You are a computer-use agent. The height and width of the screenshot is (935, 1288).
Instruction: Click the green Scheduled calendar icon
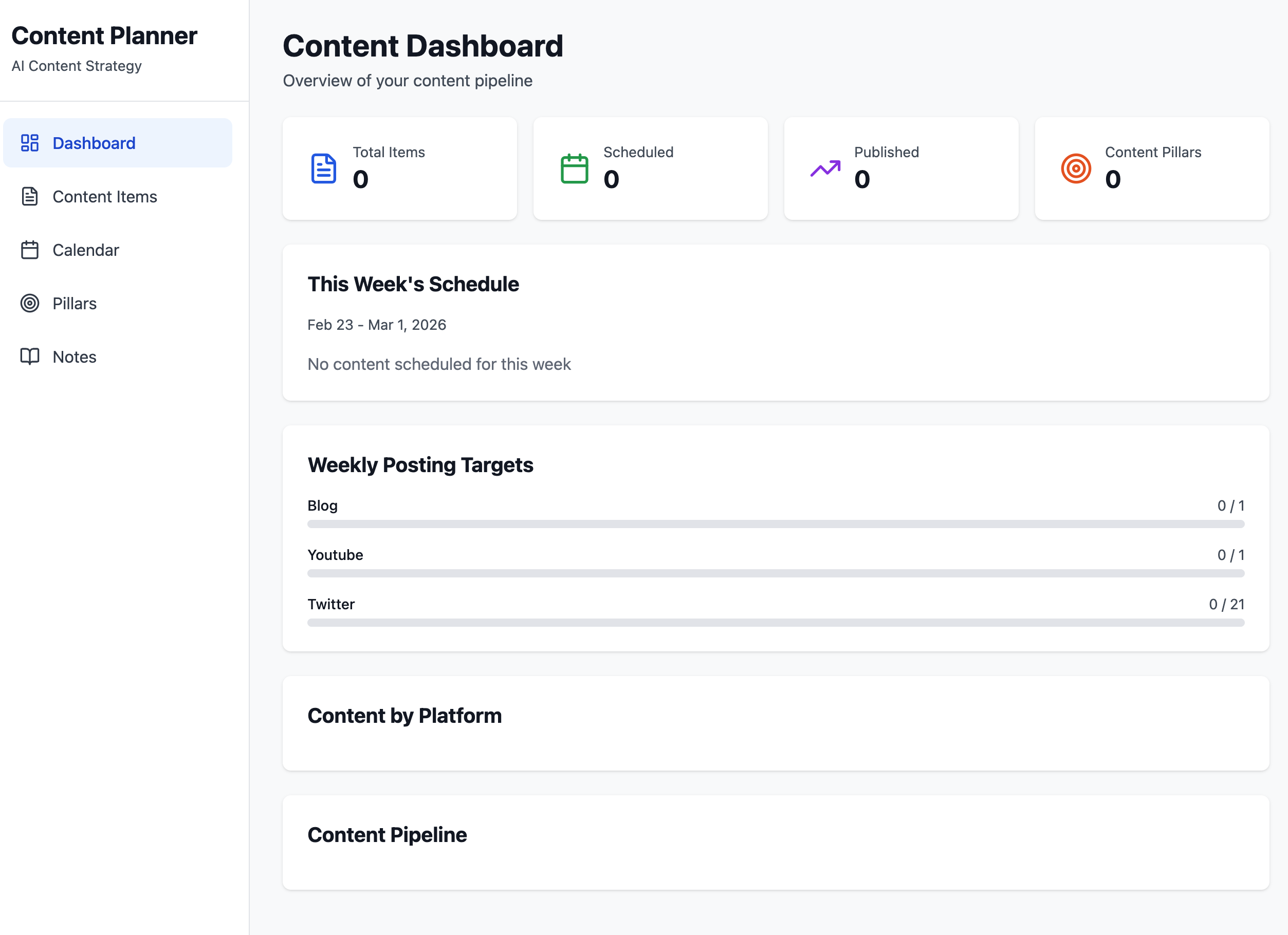point(574,169)
